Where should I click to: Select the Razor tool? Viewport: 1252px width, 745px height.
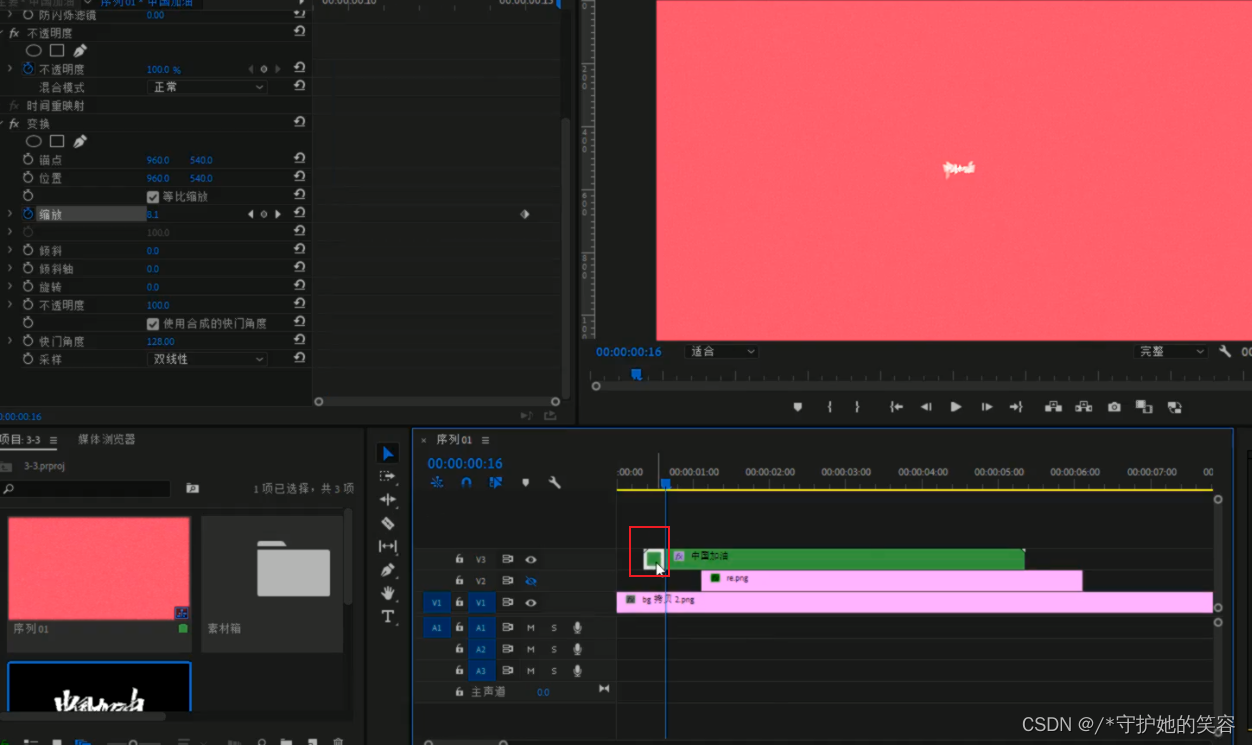388,523
